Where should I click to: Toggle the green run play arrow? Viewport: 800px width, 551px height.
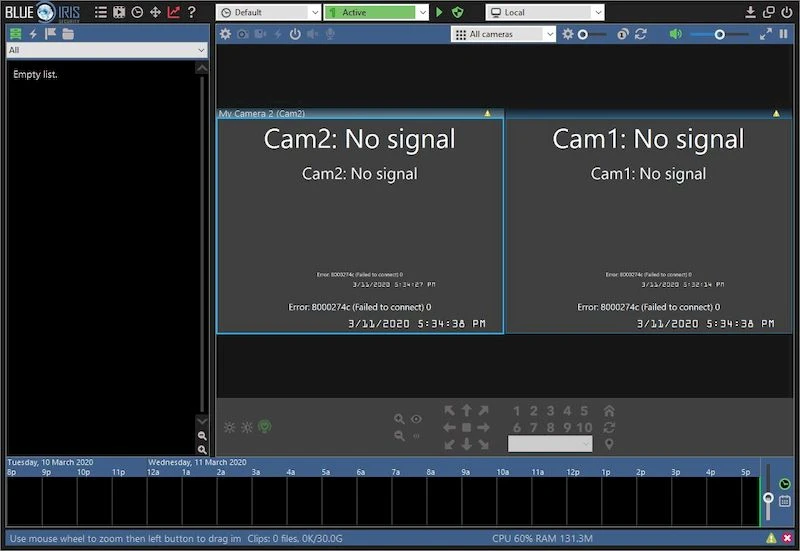coord(439,12)
